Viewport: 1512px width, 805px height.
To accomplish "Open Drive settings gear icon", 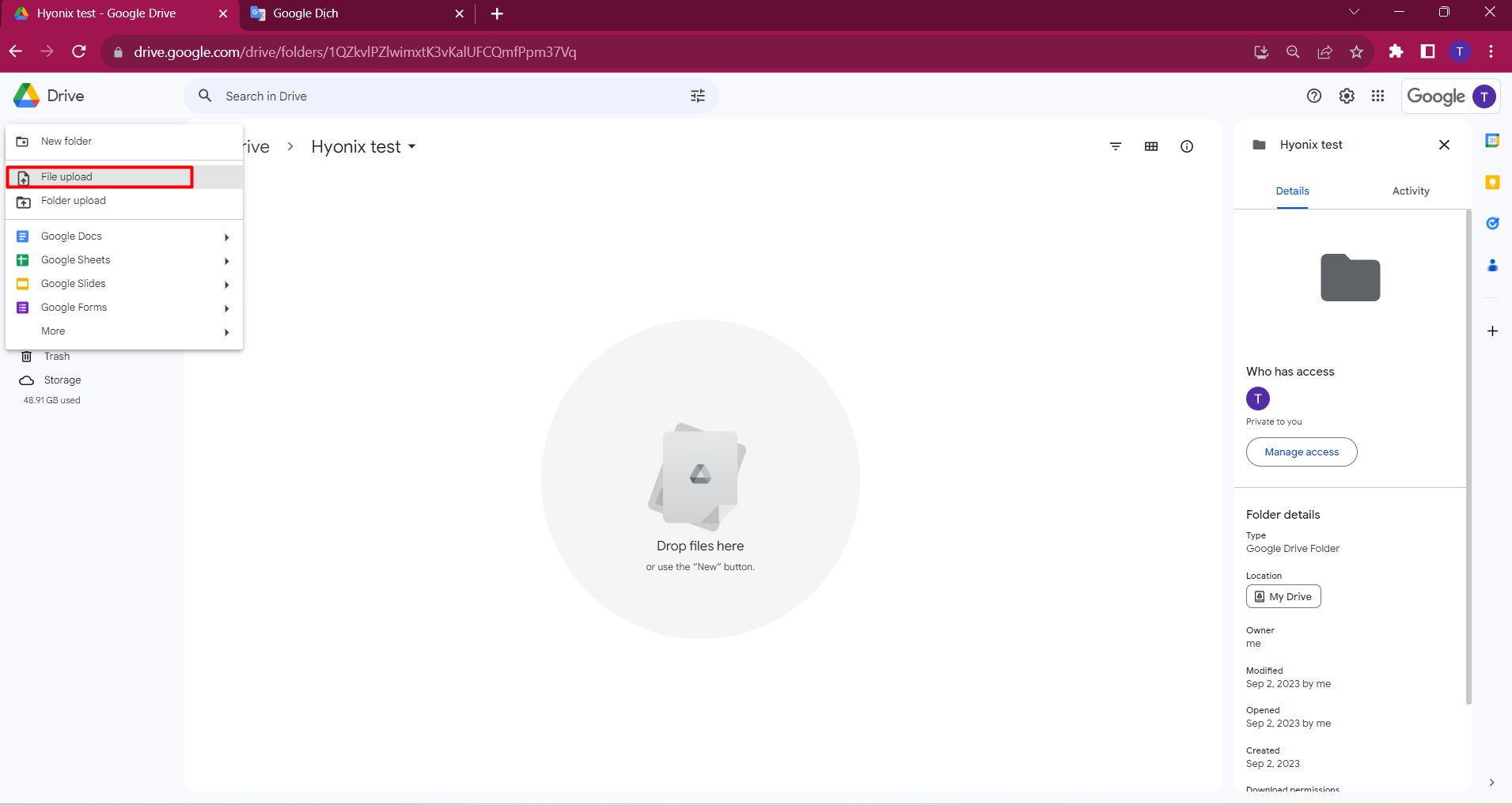I will (1346, 96).
